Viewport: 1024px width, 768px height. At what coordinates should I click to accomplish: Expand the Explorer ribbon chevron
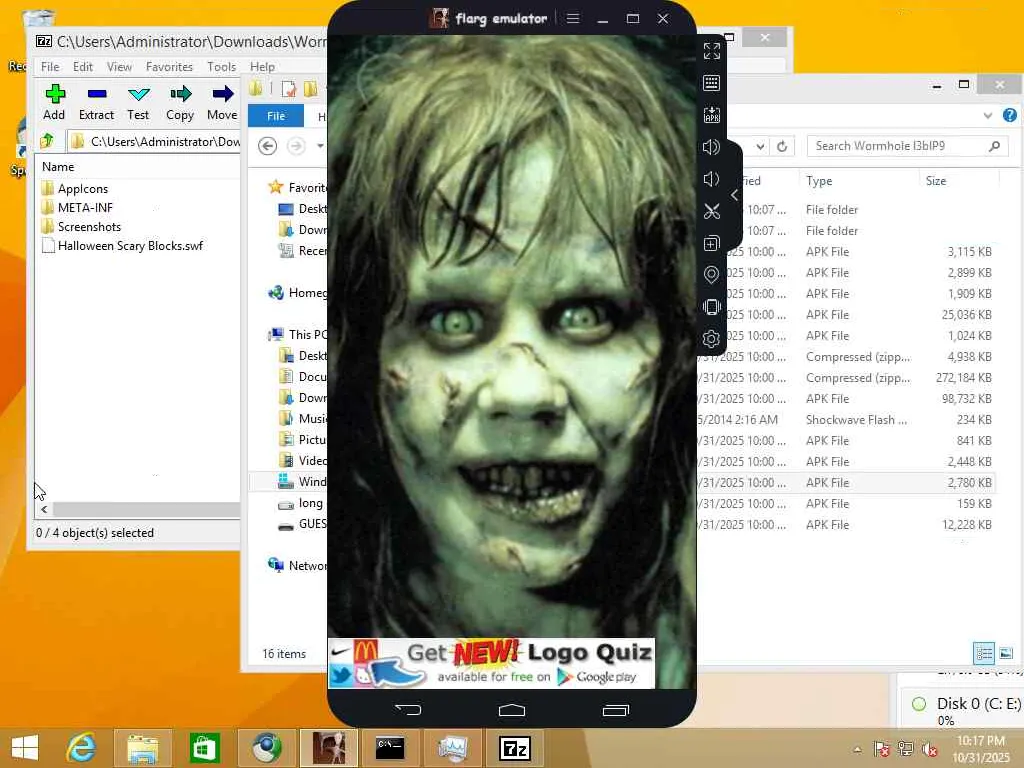987,116
